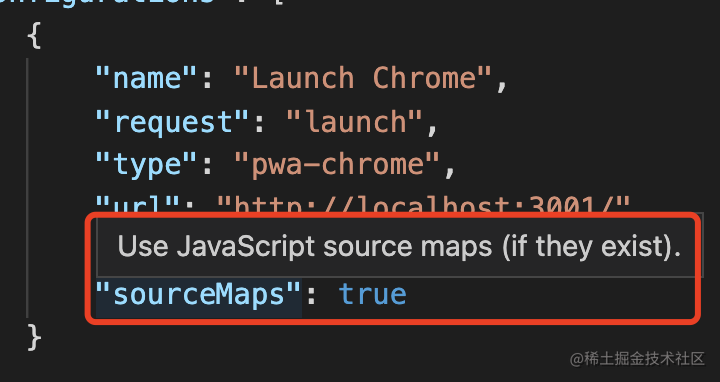Click the highlighted "sourceMaps" key
The width and height of the screenshot is (720, 382).
pos(199,295)
